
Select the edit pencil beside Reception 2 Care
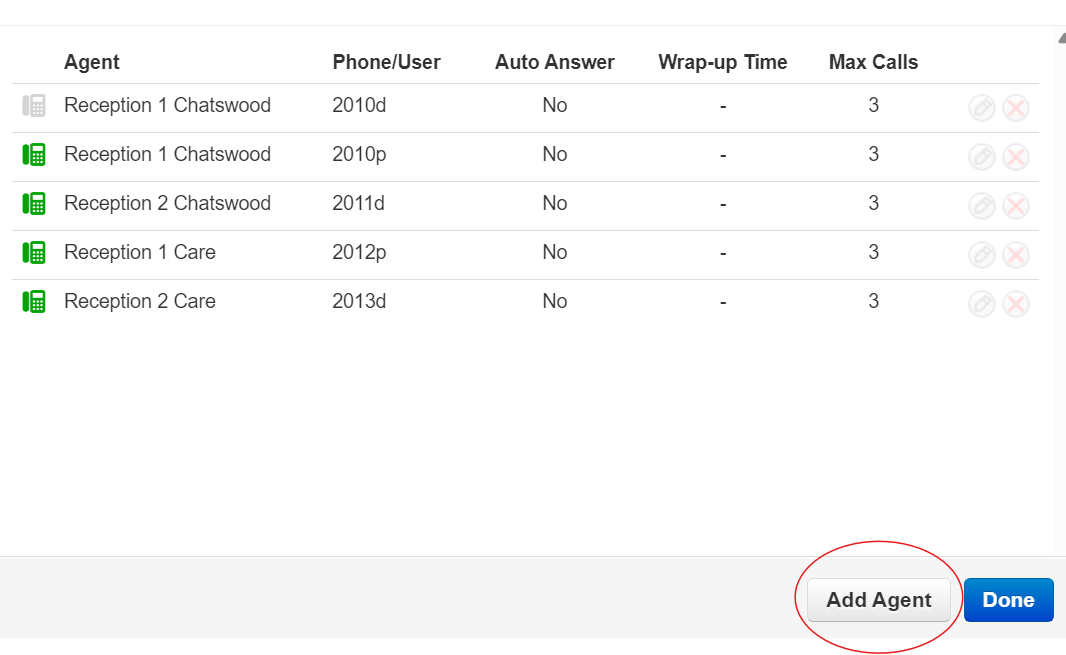tap(981, 303)
